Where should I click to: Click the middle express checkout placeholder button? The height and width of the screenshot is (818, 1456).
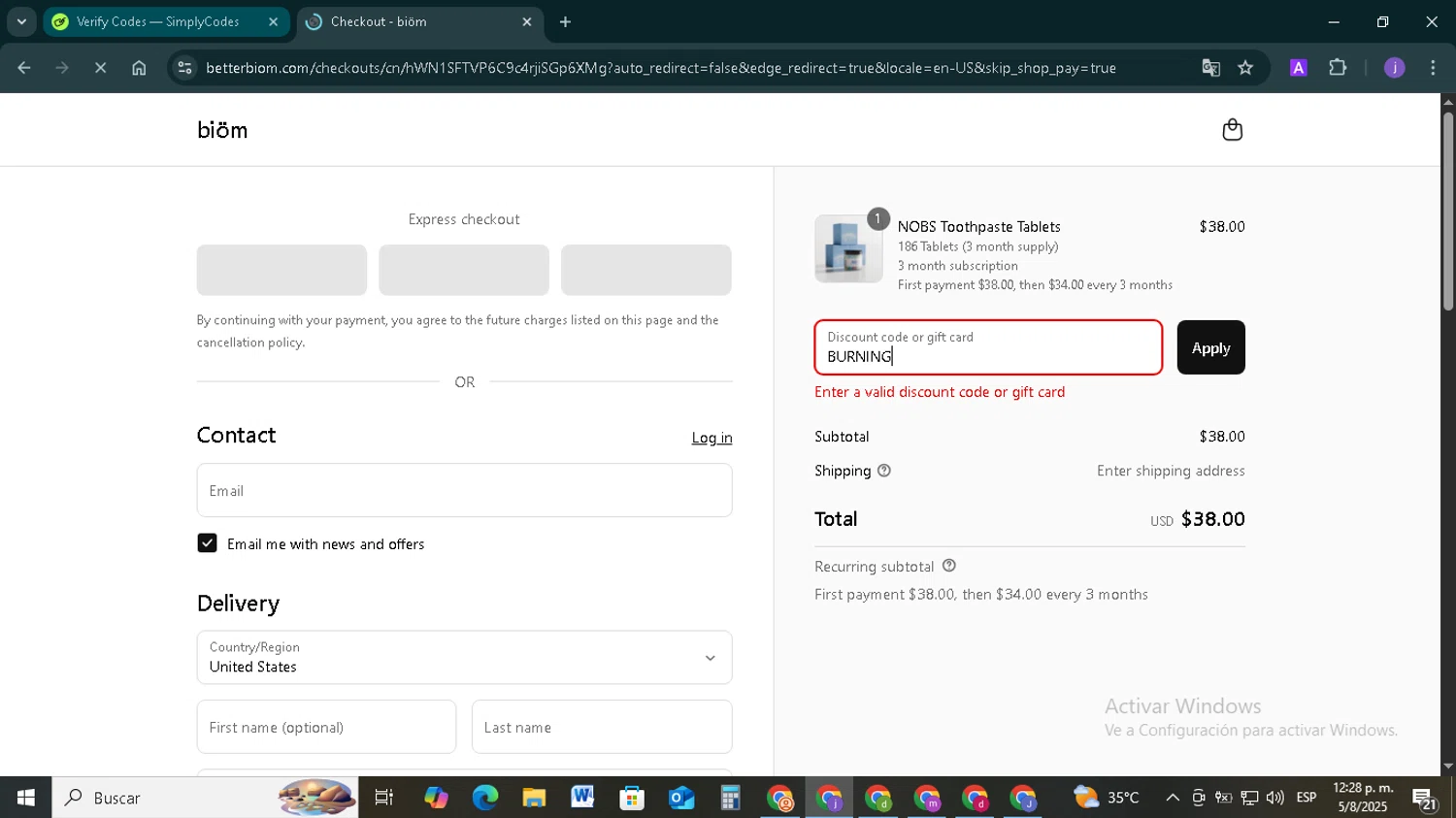click(x=464, y=270)
